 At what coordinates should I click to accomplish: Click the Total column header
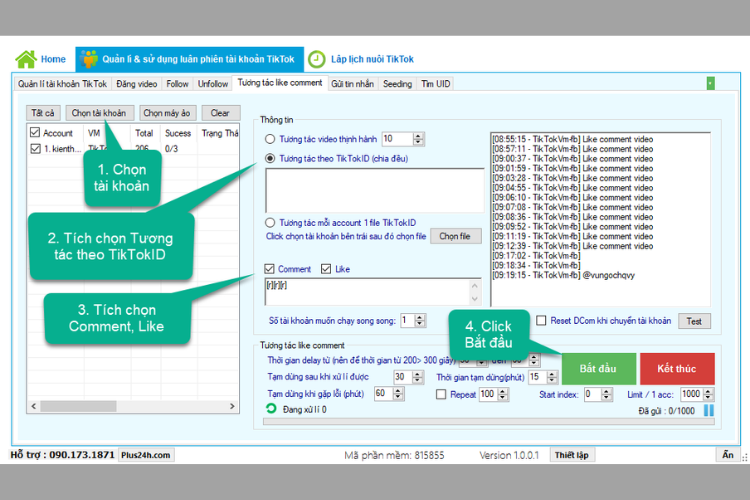coord(144,133)
